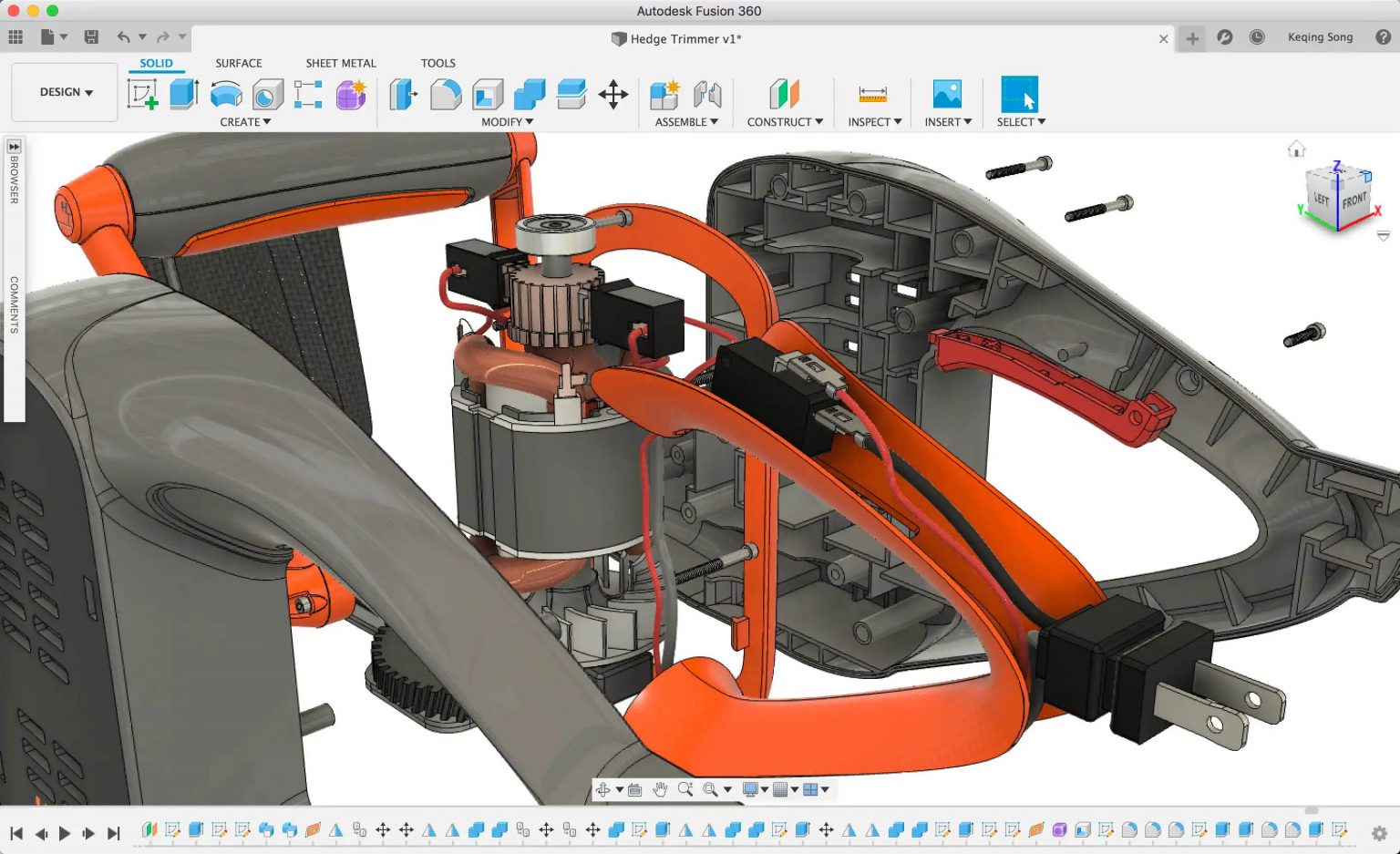The width and height of the screenshot is (1400, 854).
Task: Activate the Pan tool in the navigation bar
Action: pyautogui.click(x=663, y=789)
